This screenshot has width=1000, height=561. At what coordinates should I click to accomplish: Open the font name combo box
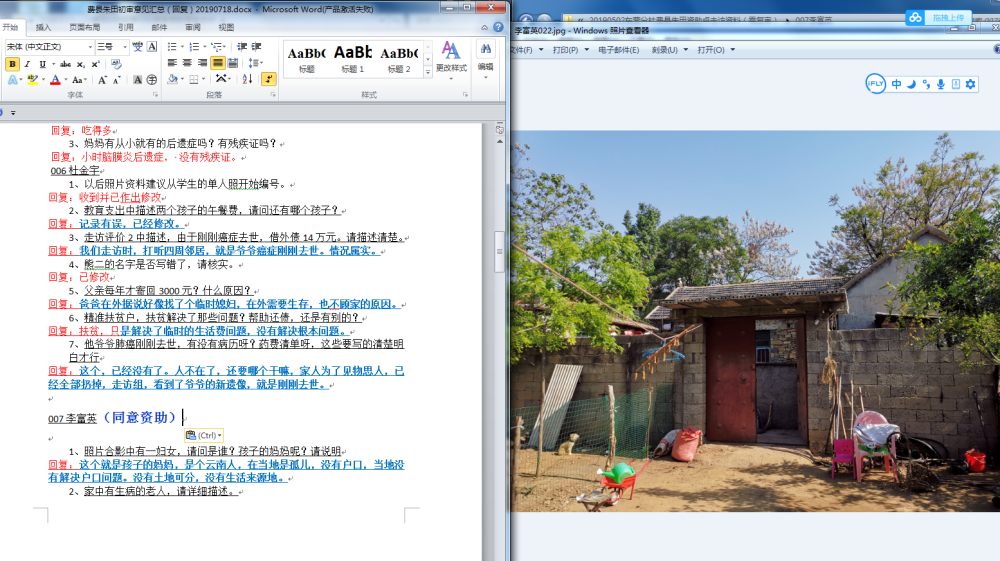50,47
